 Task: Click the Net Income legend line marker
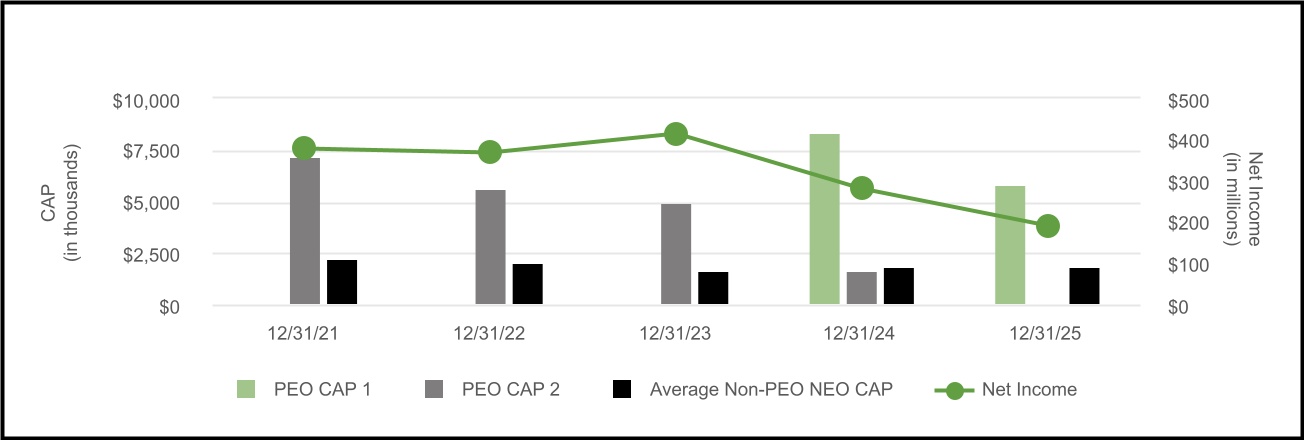(x=956, y=389)
